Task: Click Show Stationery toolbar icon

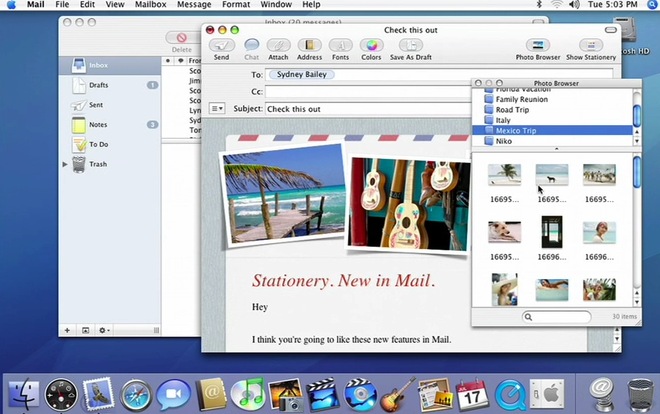Action: click(591, 45)
